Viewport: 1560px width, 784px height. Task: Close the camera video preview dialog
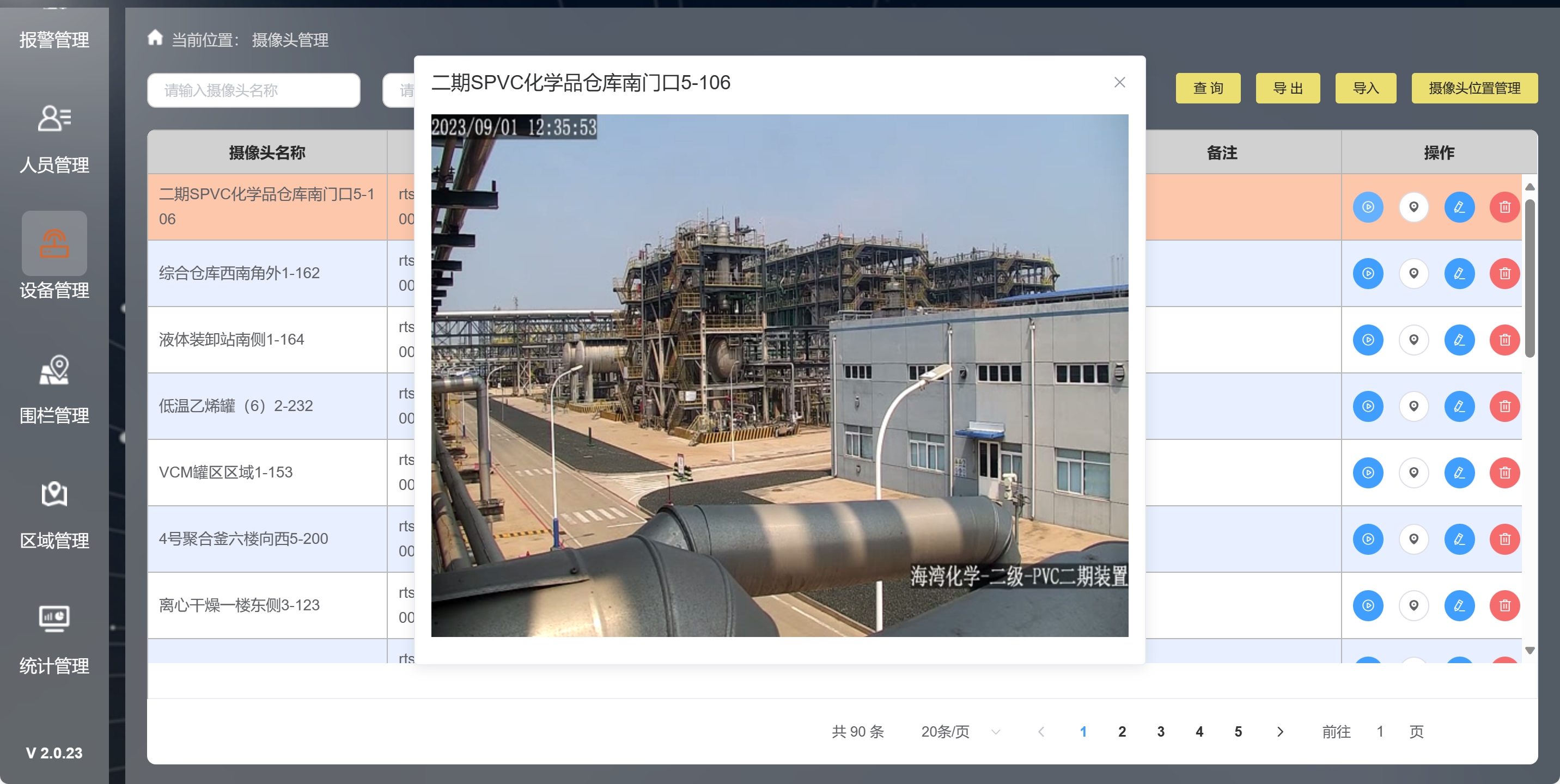(x=1119, y=82)
